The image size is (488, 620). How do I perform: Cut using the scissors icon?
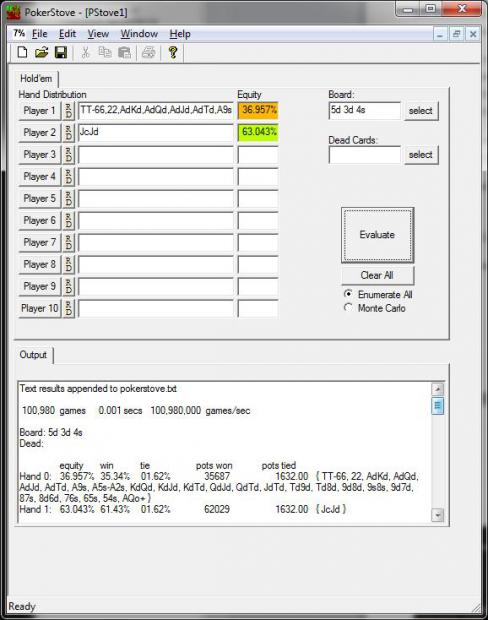pos(85,52)
